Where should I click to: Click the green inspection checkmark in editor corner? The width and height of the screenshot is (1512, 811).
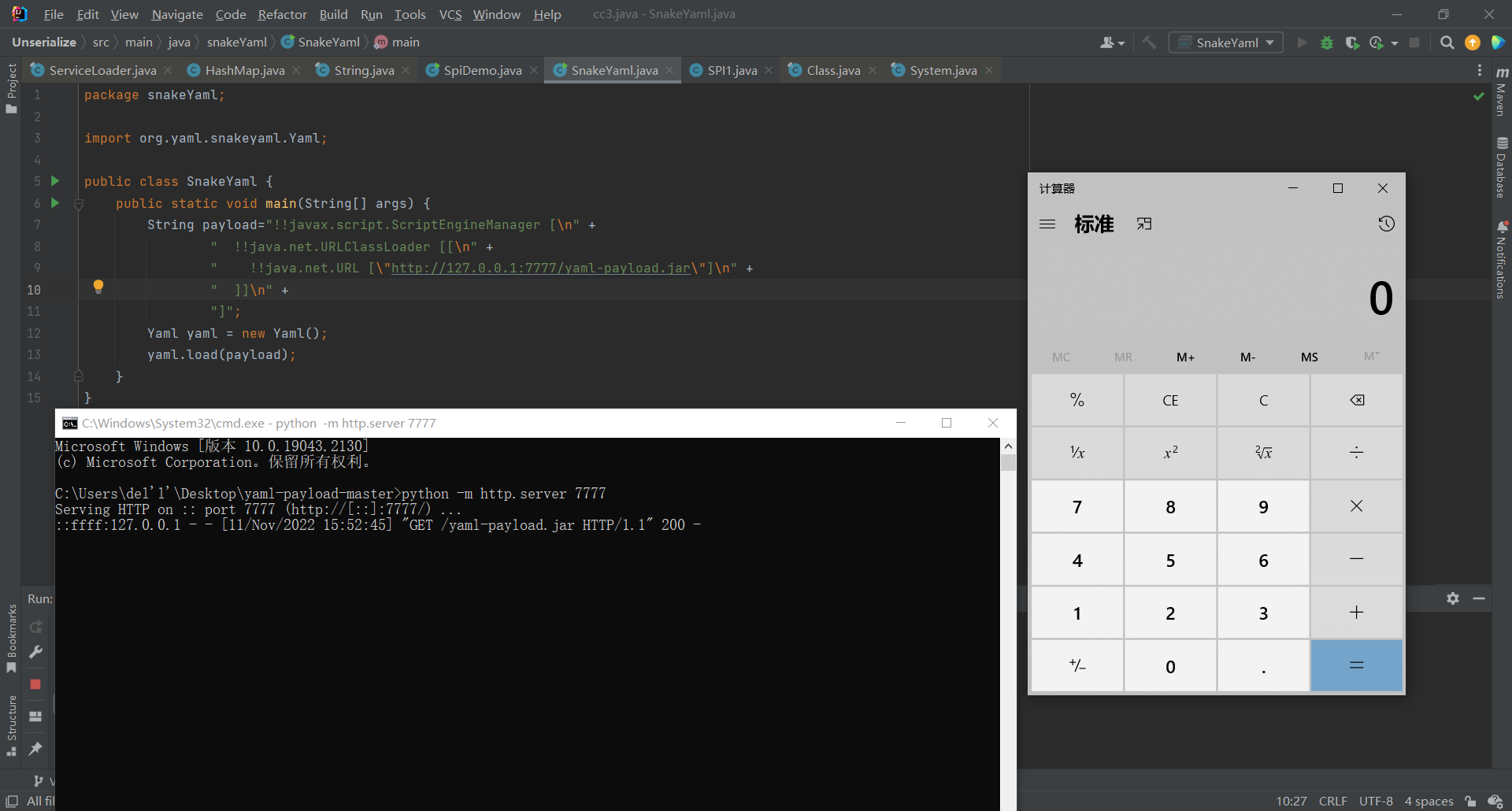(x=1479, y=96)
